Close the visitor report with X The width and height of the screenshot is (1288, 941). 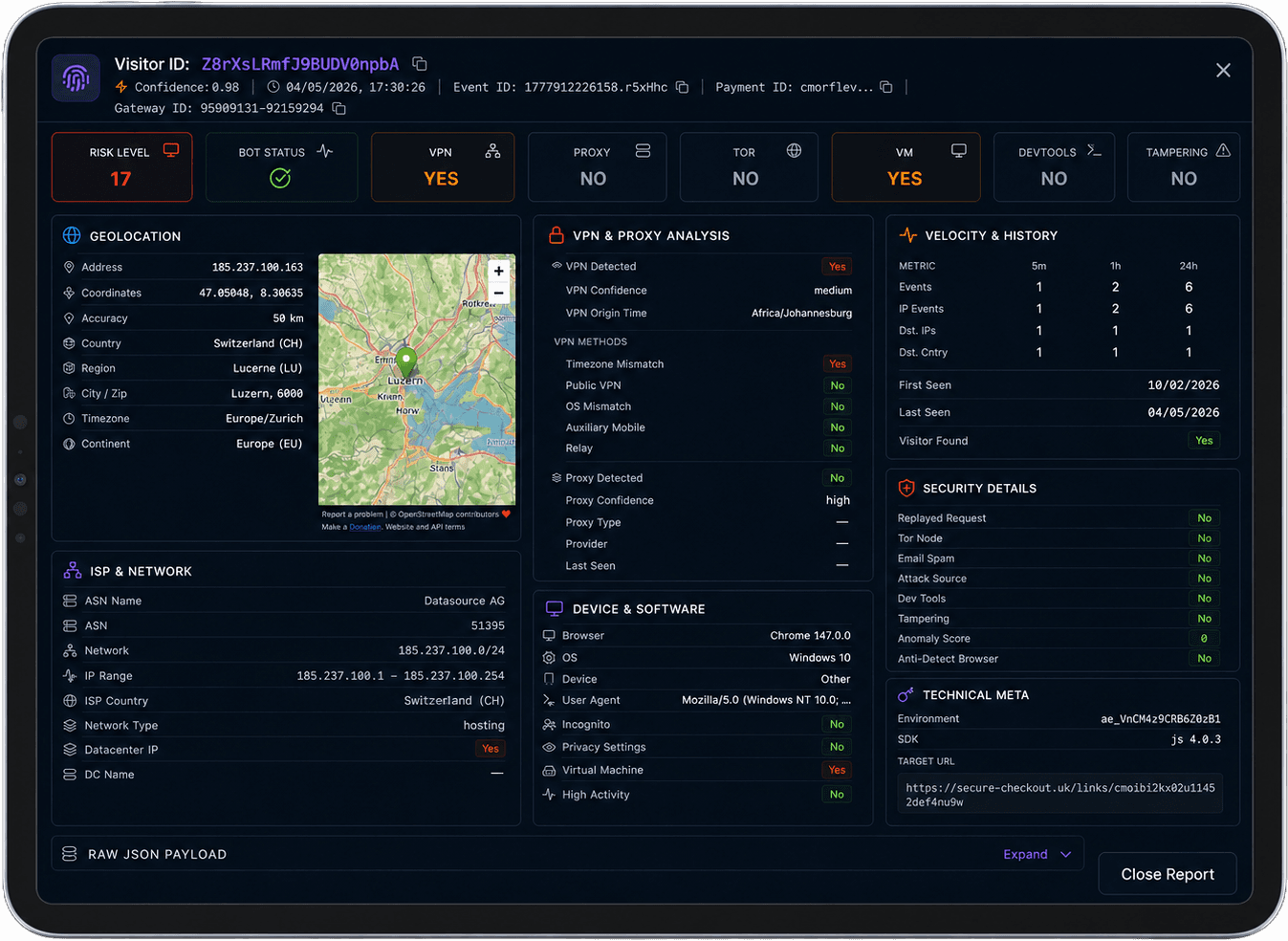(1223, 70)
